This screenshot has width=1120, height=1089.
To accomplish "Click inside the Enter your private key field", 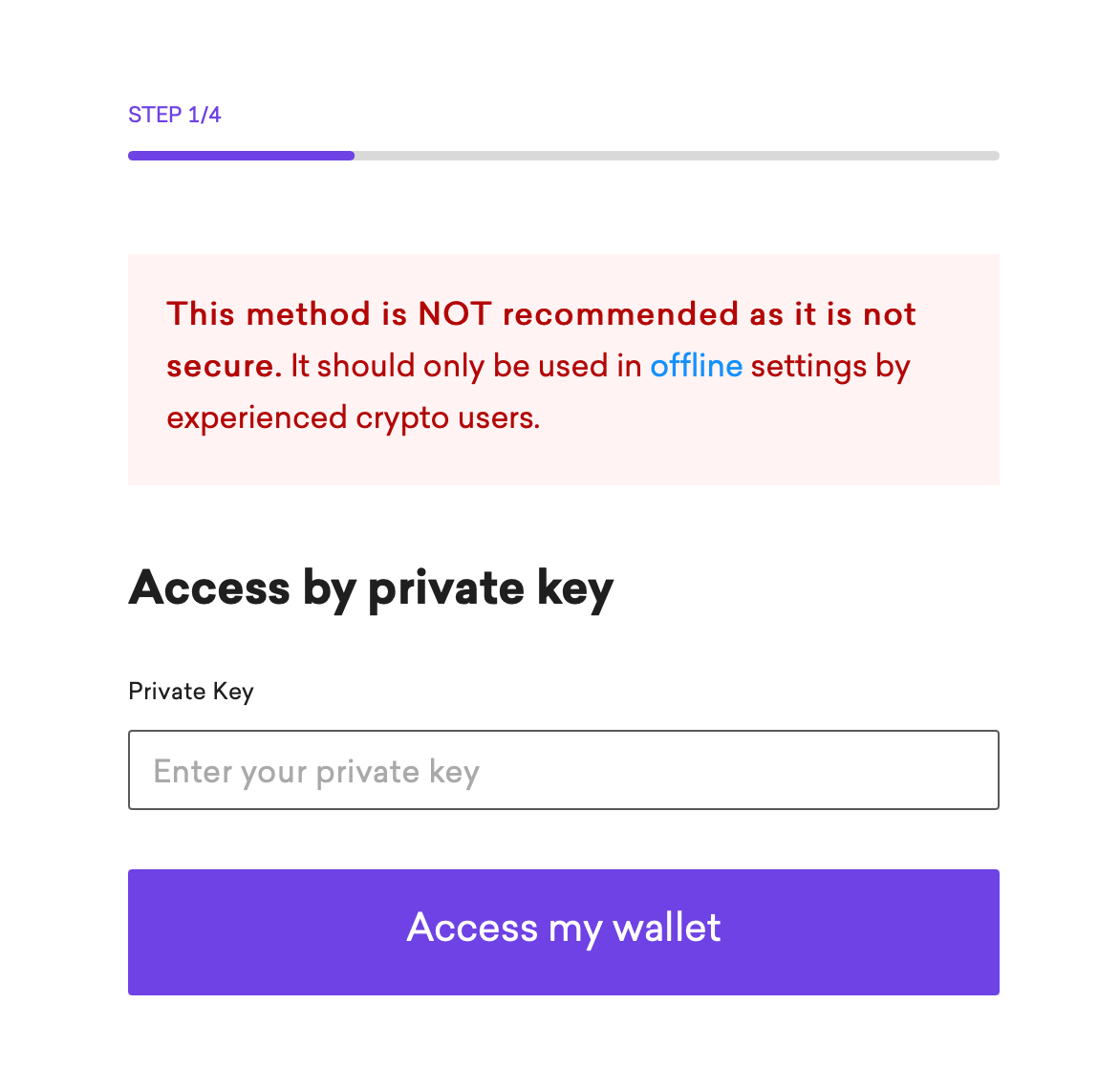I will coord(563,770).
